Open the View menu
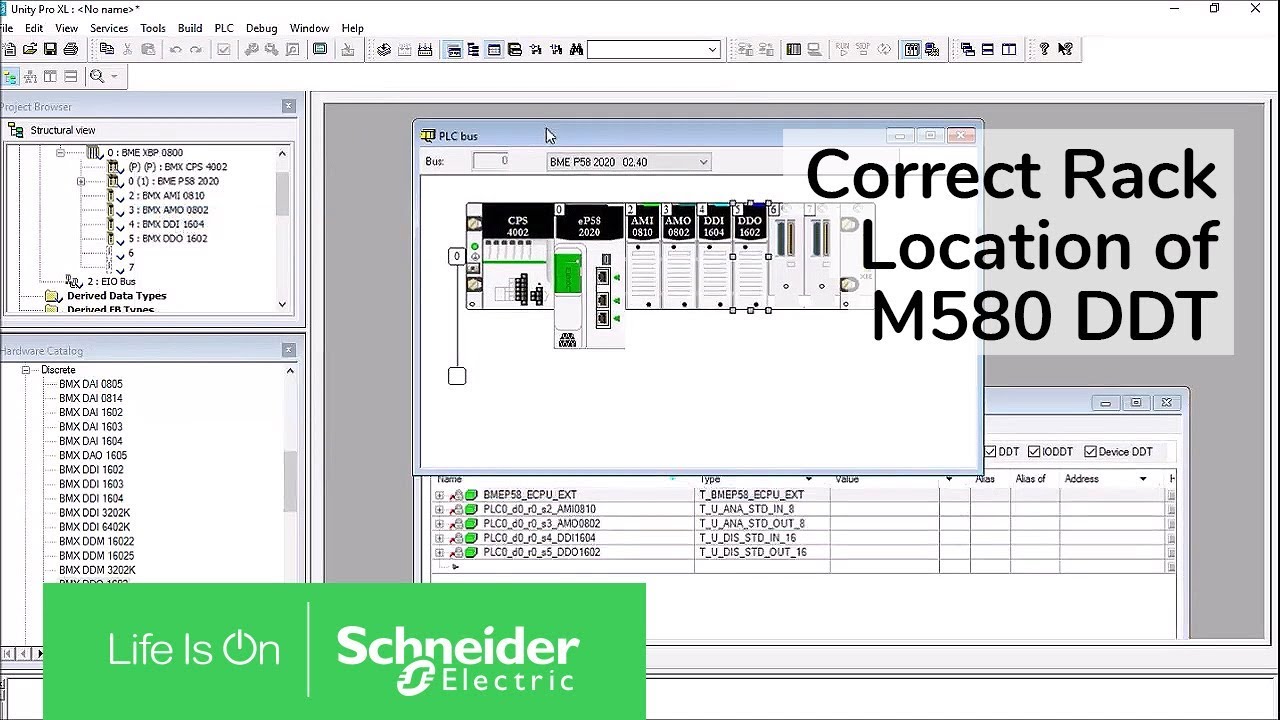This screenshot has width=1280, height=720. pos(66,28)
